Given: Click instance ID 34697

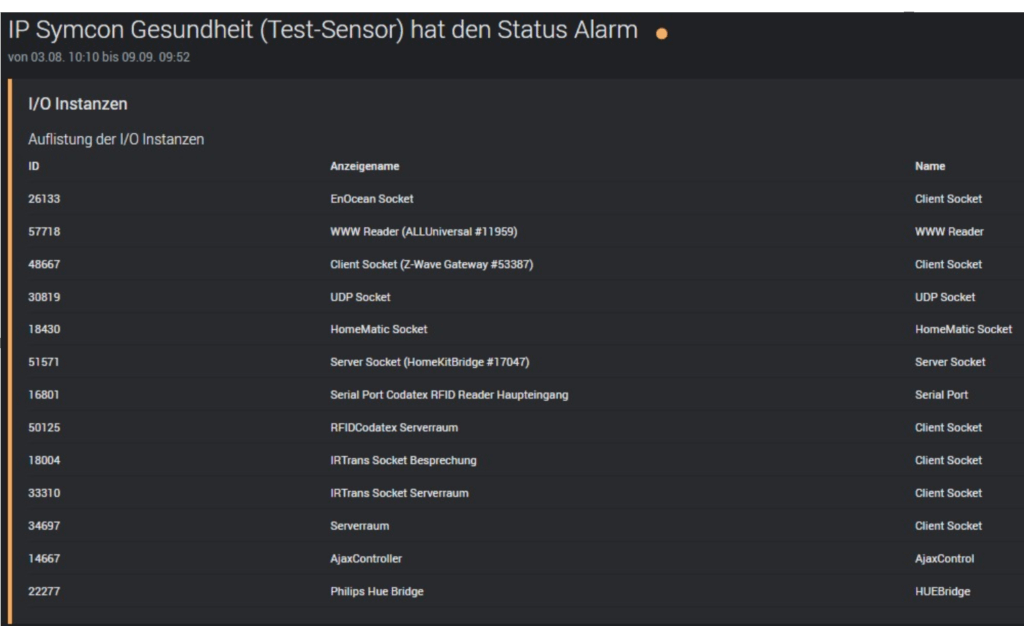Looking at the screenshot, I should [44, 526].
